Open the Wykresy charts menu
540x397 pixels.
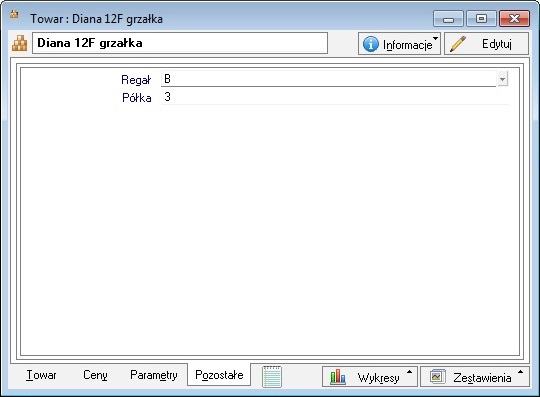[370, 377]
